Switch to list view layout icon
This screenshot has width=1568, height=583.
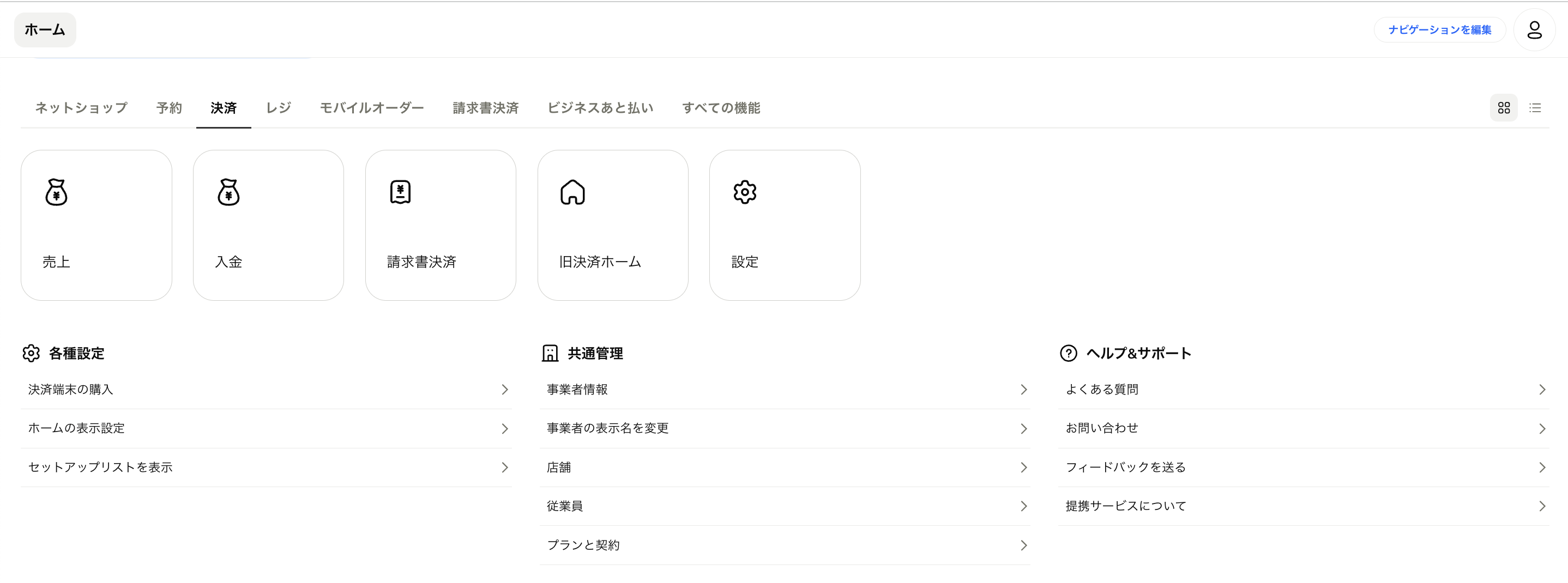[1535, 108]
